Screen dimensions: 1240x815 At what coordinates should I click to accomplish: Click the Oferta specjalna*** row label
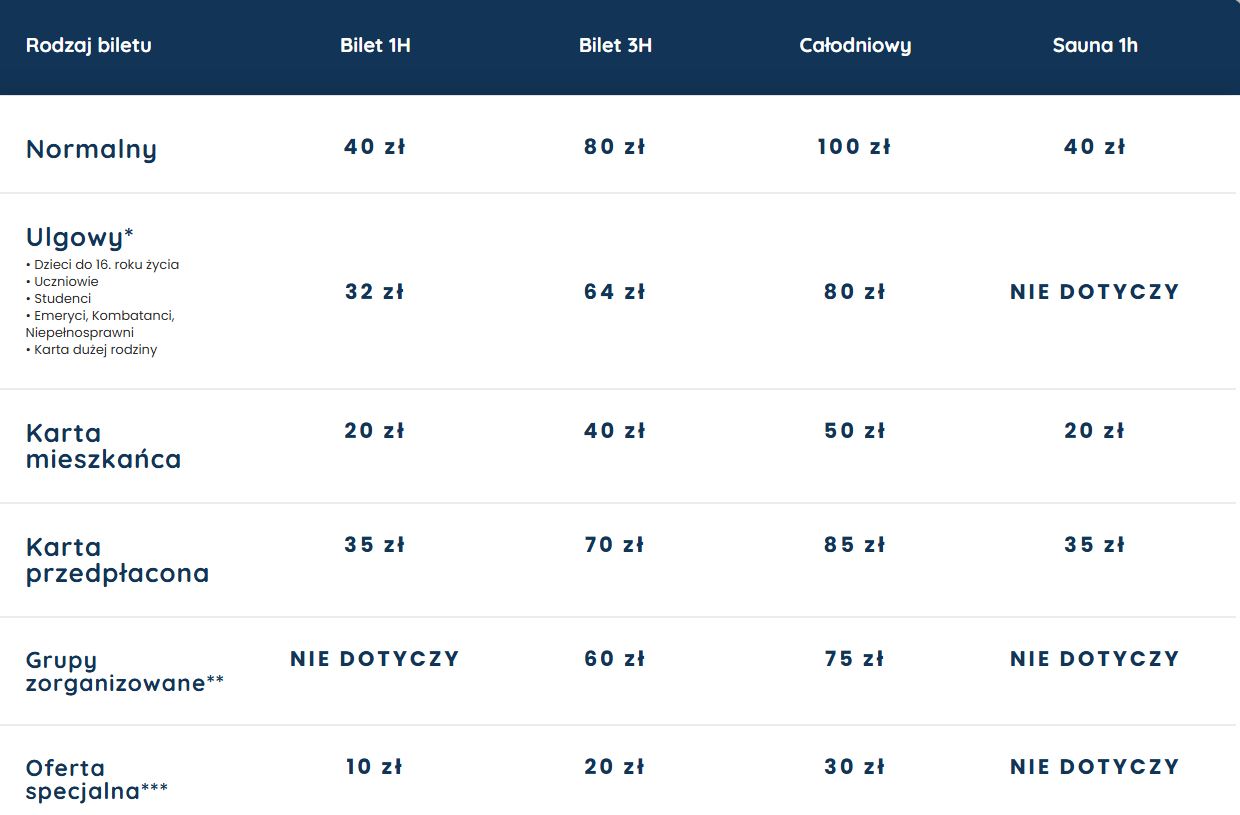coord(96,779)
